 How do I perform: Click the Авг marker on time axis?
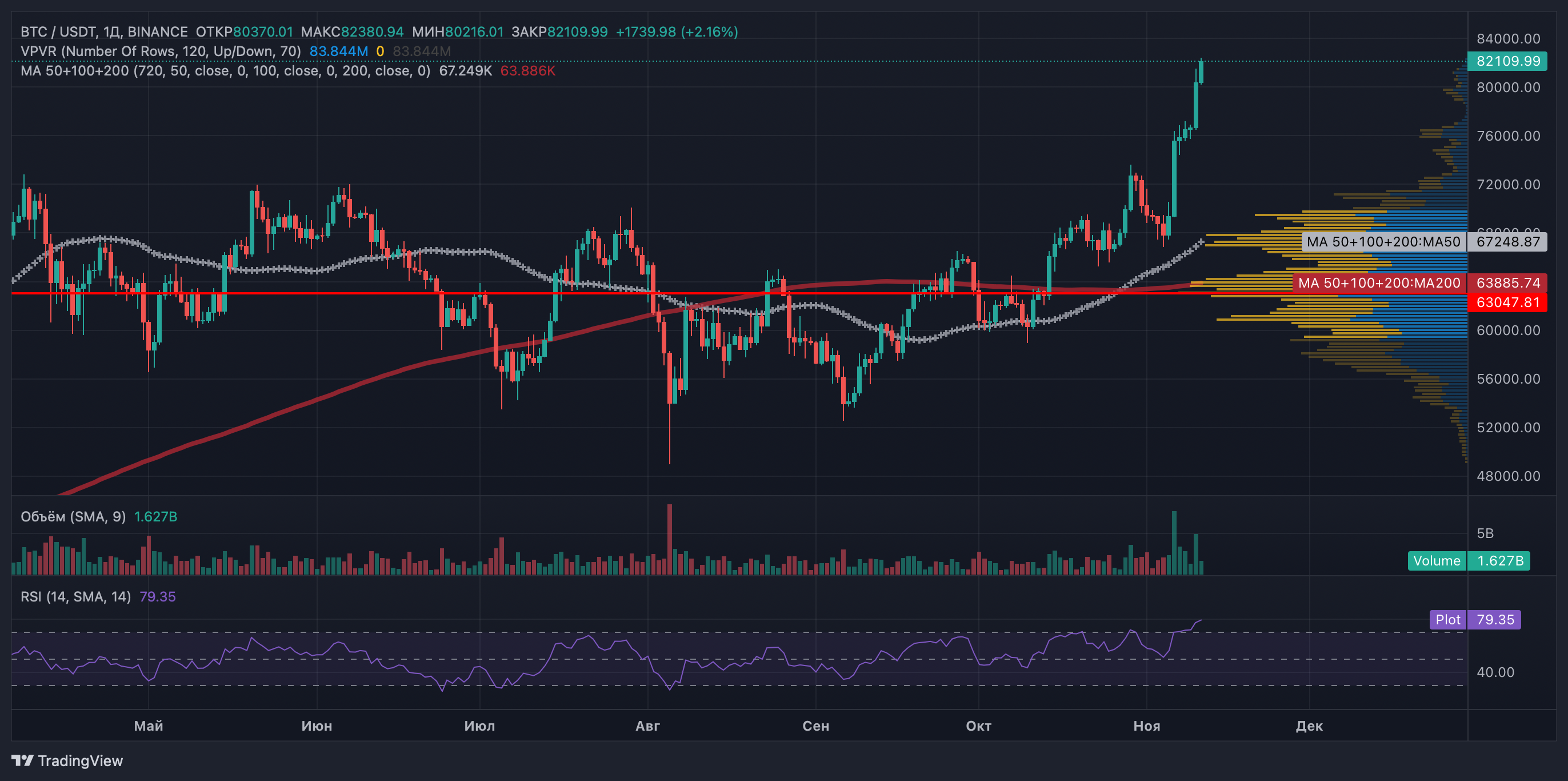point(647,726)
